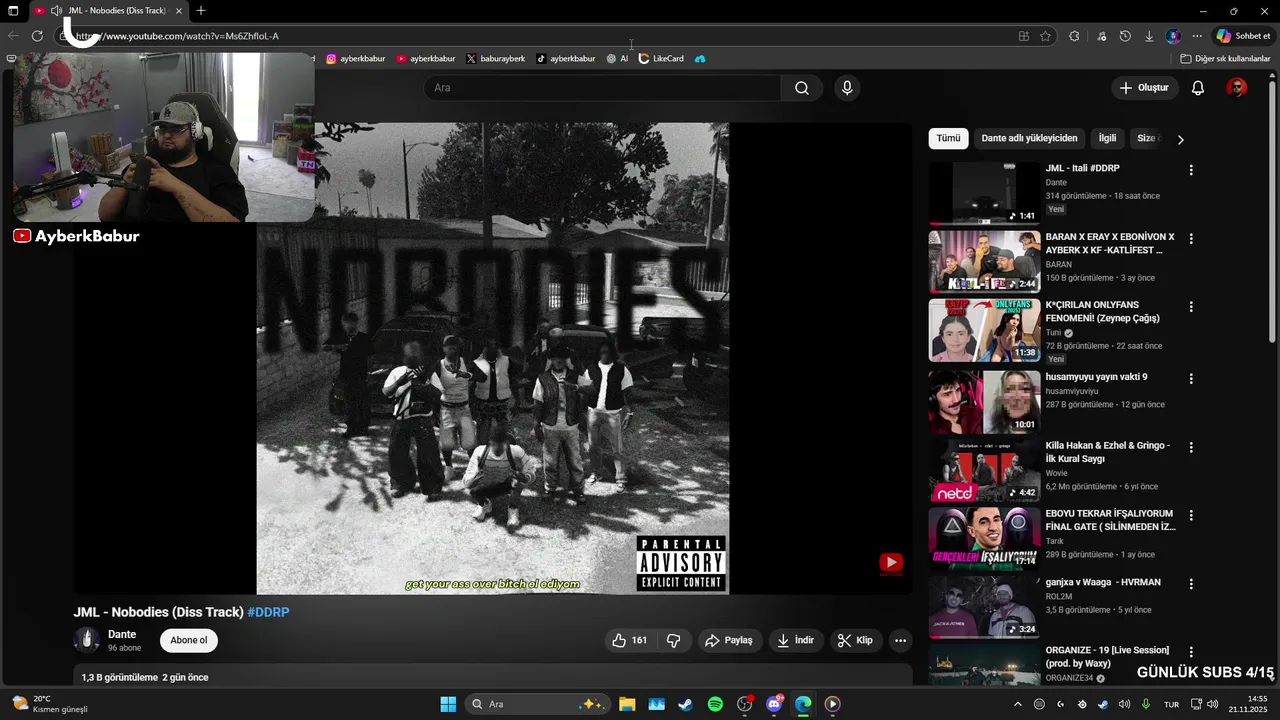This screenshot has height=720, width=1280.
Task: Open options for BARAN X ERAY video
Action: (x=1191, y=239)
